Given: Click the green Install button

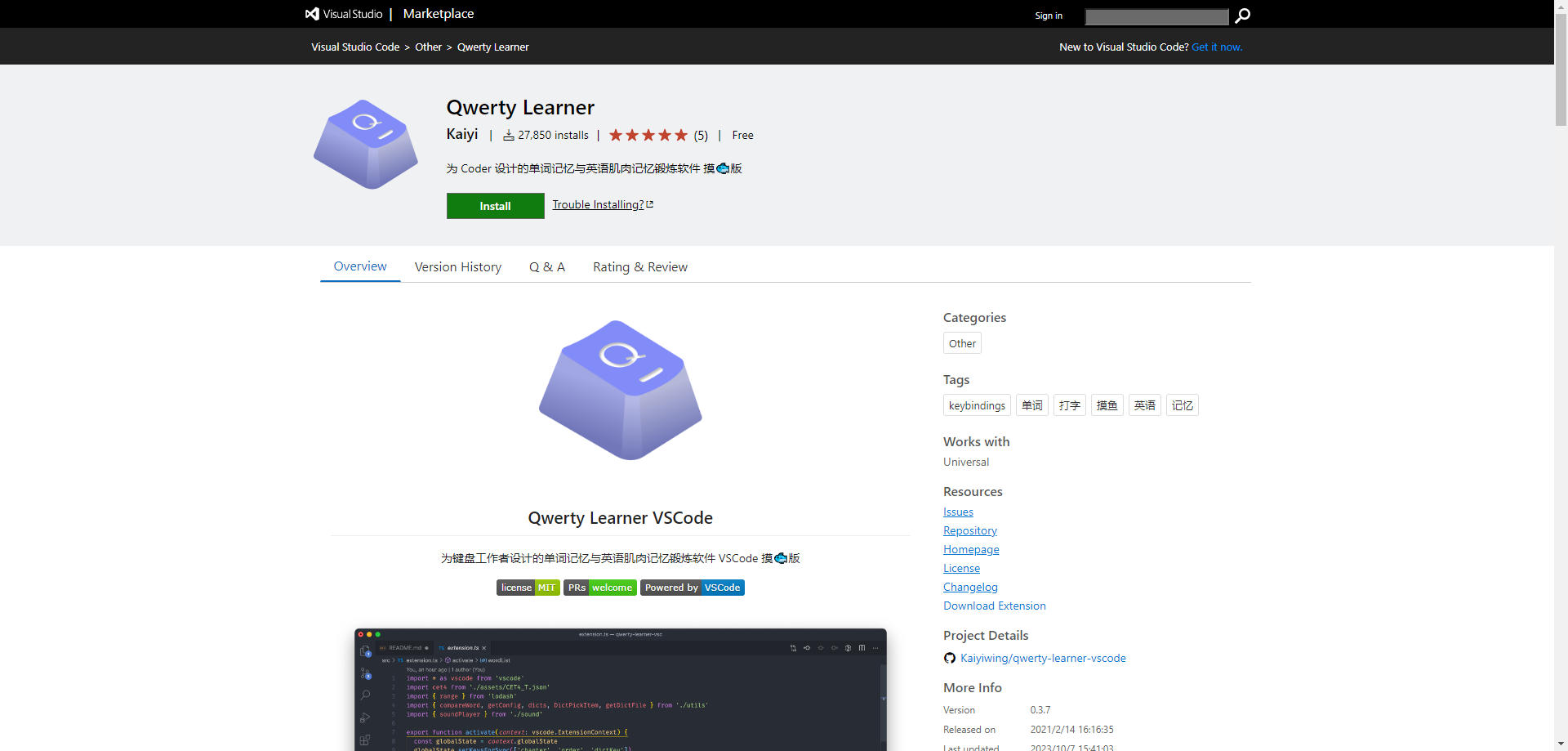Looking at the screenshot, I should (495, 206).
